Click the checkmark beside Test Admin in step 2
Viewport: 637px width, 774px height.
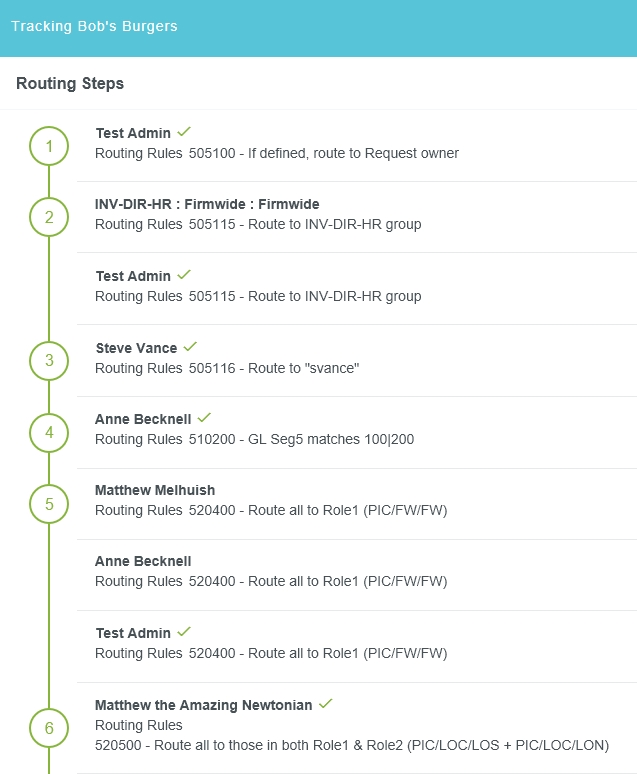click(x=184, y=275)
